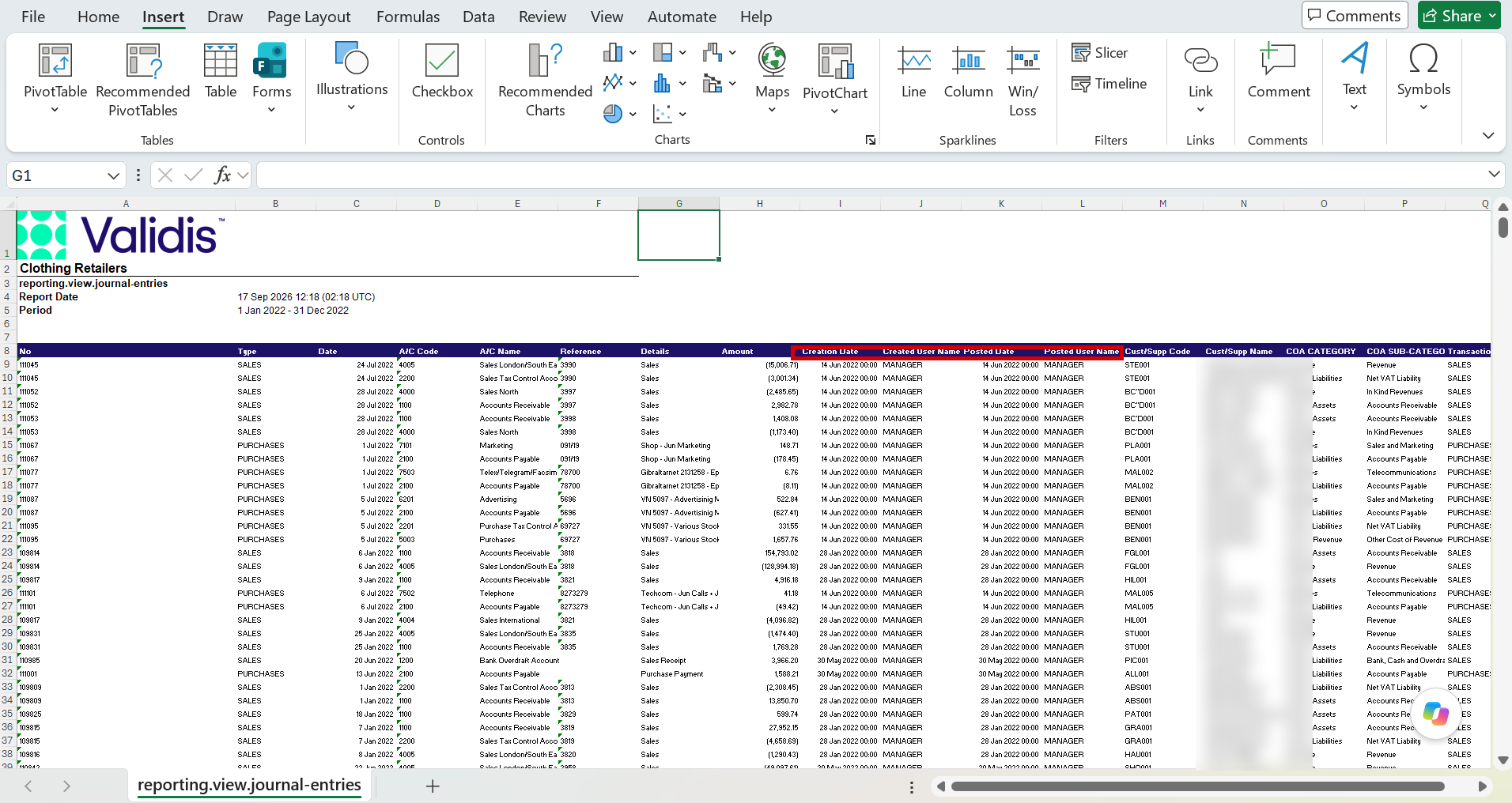Insert a Column sparkline
Image resolution: width=1512 pixels, height=803 pixels.
click(968, 72)
